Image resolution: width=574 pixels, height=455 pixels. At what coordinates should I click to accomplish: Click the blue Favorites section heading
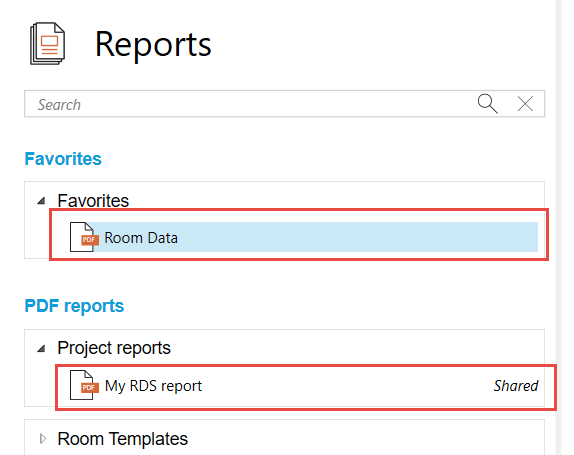pos(63,159)
